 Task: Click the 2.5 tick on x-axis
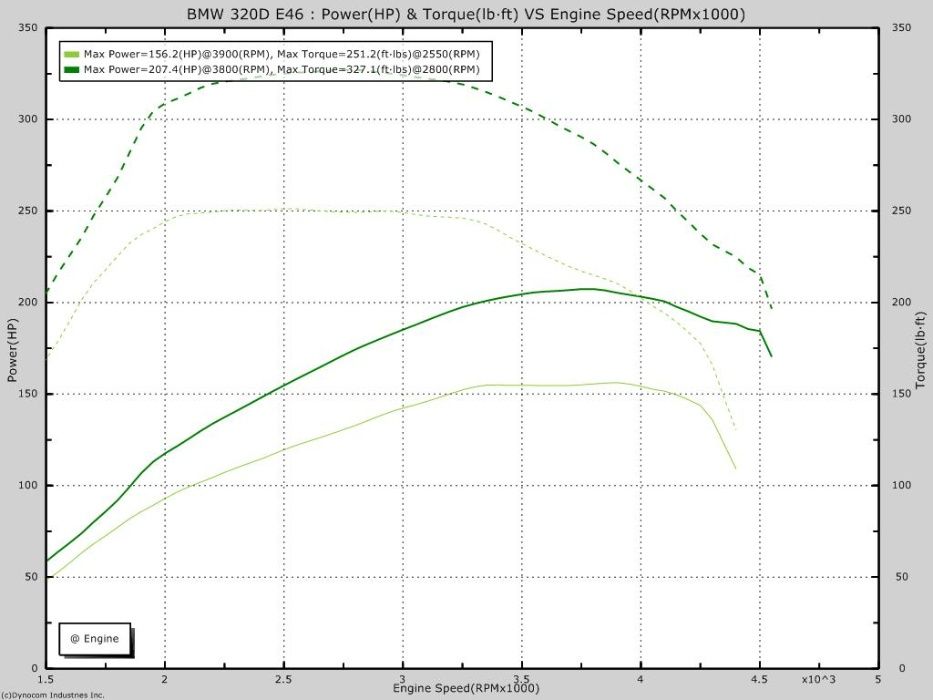[283, 679]
